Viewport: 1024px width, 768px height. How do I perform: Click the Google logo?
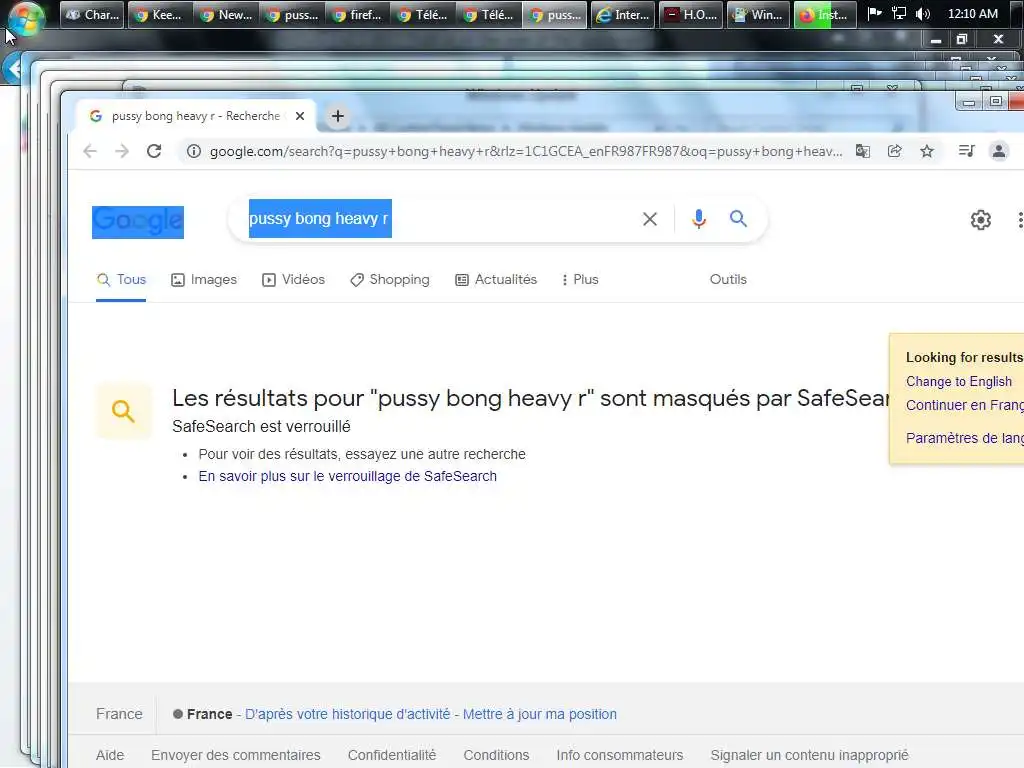click(x=138, y=222)
